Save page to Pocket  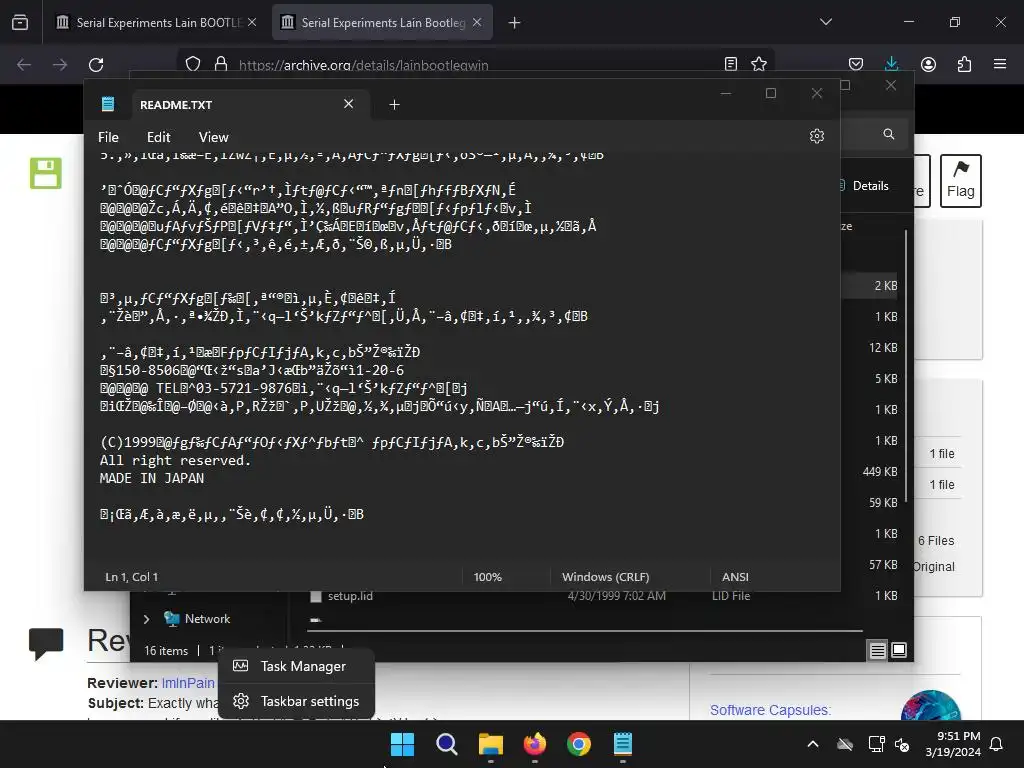(x=856, y=64)
